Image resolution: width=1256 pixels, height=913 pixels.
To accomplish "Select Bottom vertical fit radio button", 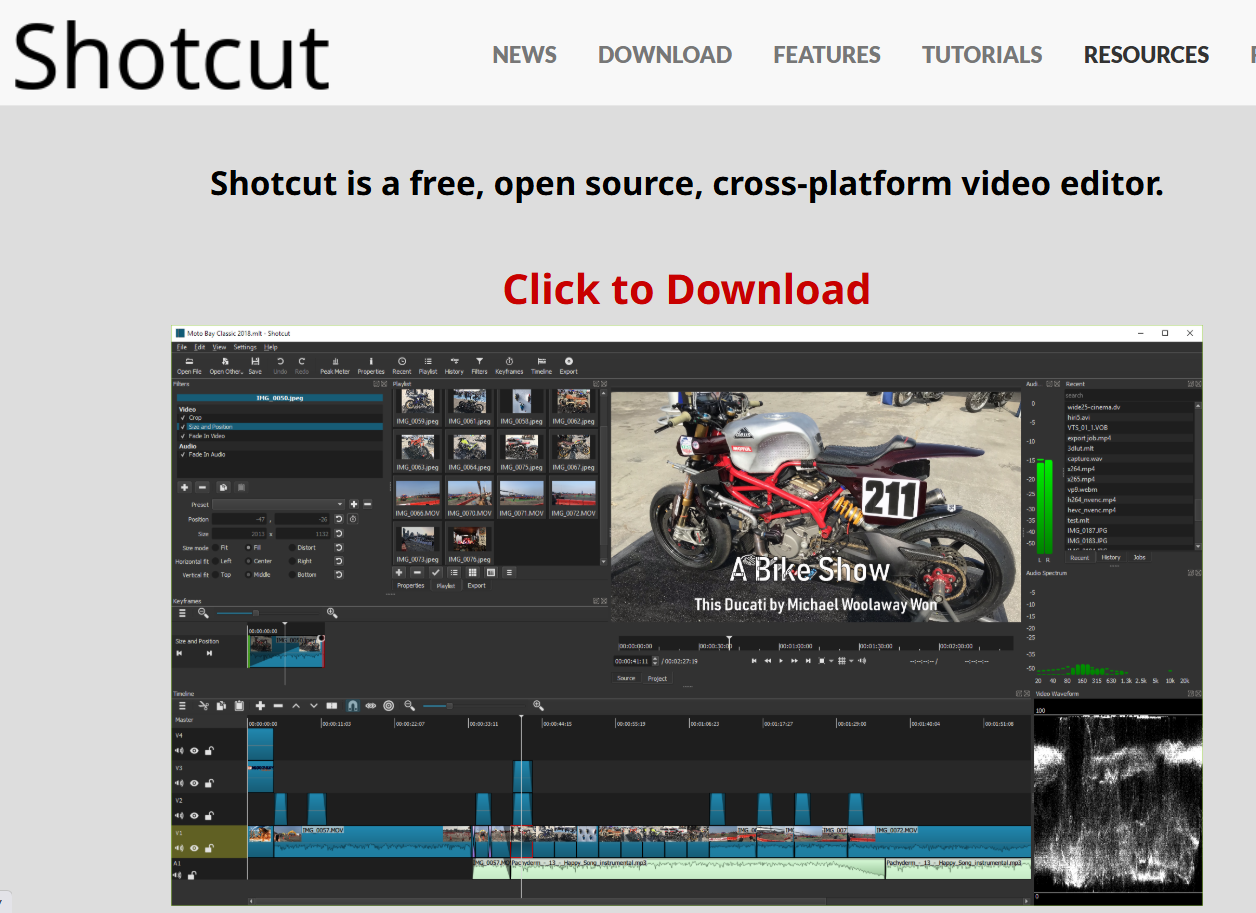I will (x=292, y=575).
